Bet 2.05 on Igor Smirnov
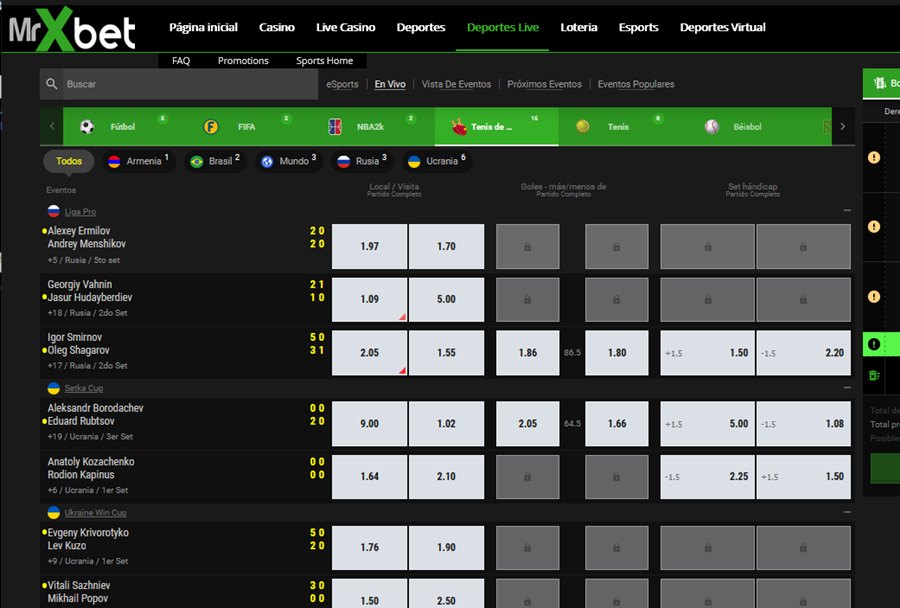This screenshot has width=900, height=608. [x=370, y=353]
